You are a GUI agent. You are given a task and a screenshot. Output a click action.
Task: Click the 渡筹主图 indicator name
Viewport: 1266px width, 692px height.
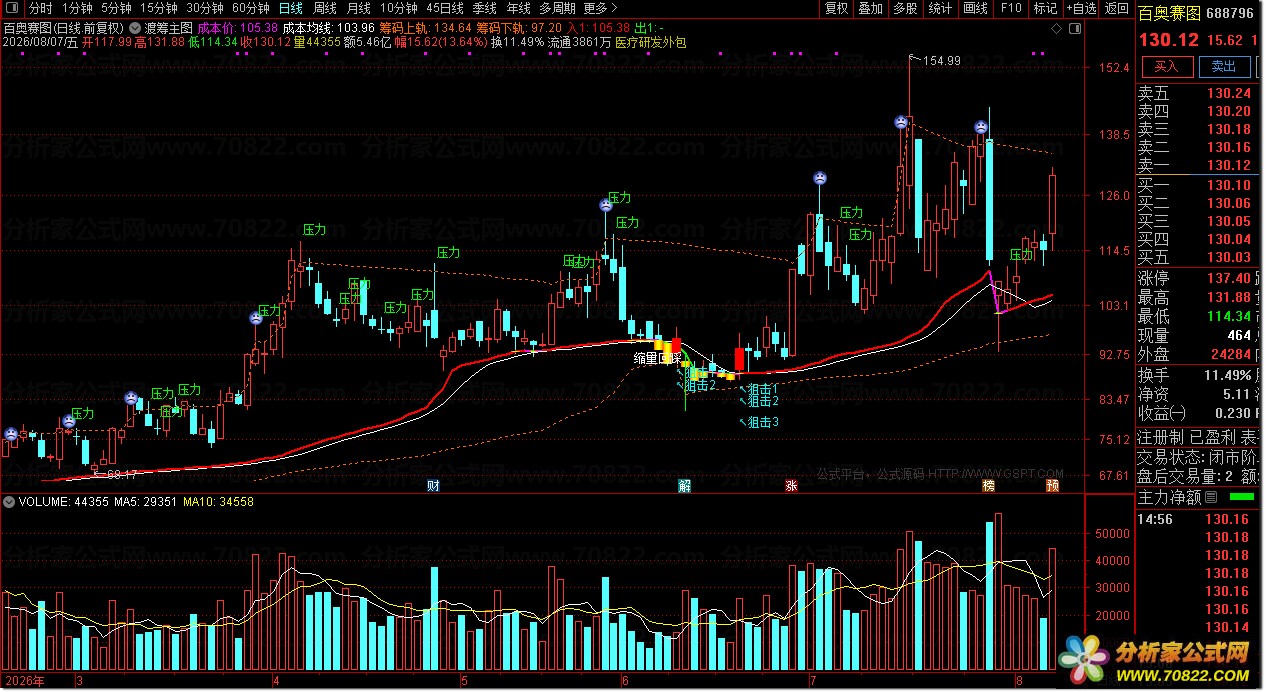coord(169,28)
